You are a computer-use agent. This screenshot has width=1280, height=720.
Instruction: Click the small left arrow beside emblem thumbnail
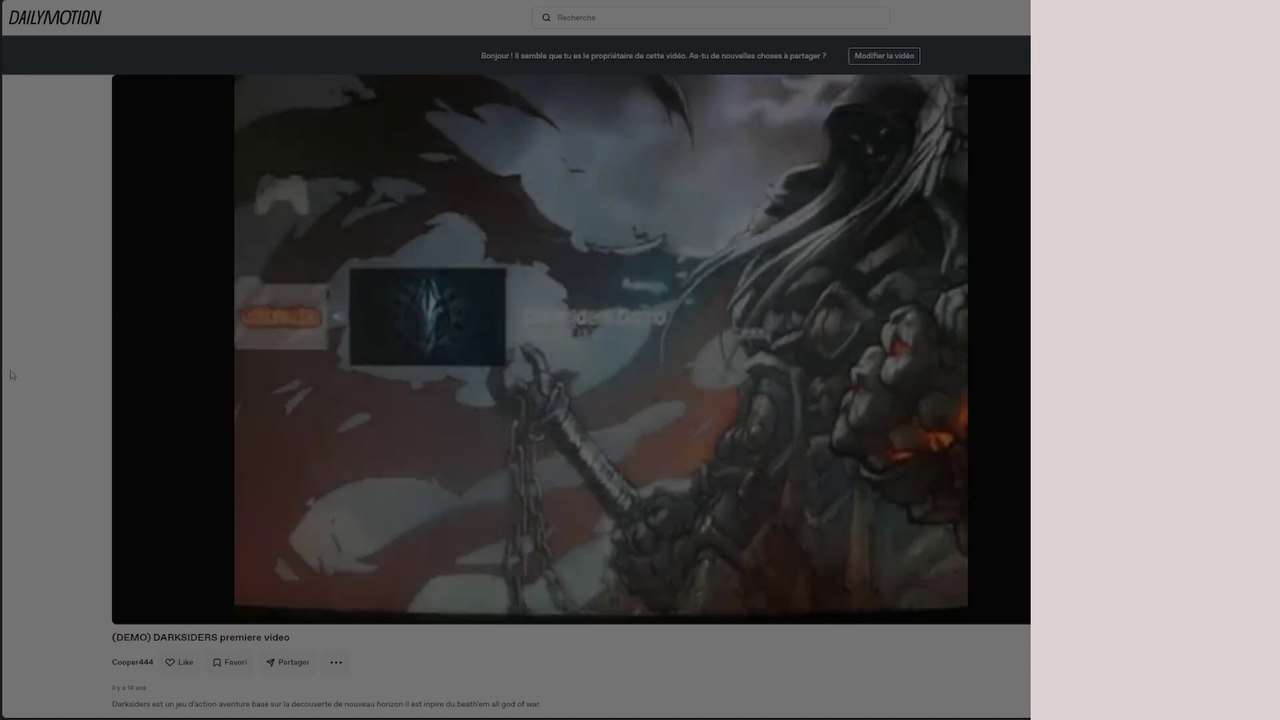[x=337, y=317]
